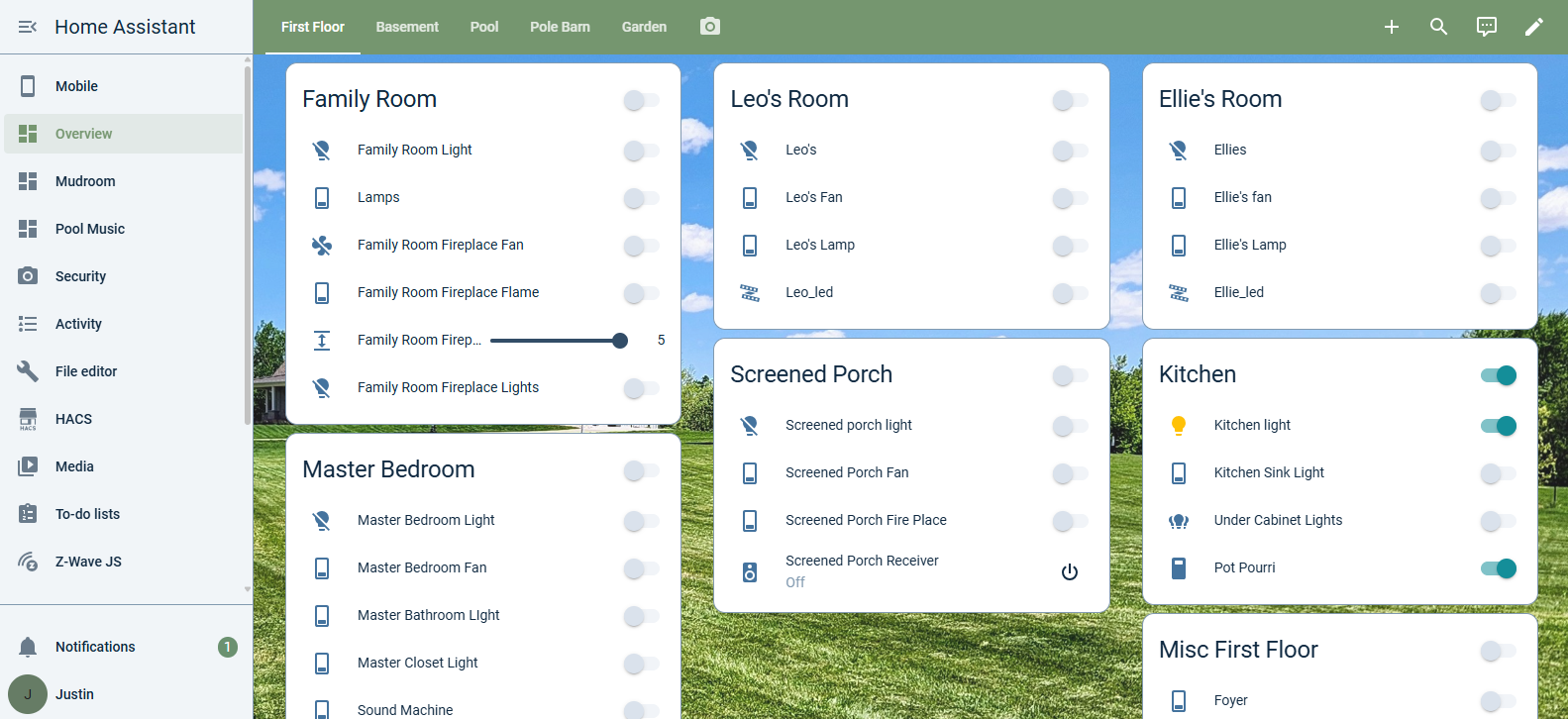Turn off the Kitchen light toggle
This screenshot has width=1568, height=719.
pos(1498,426)
